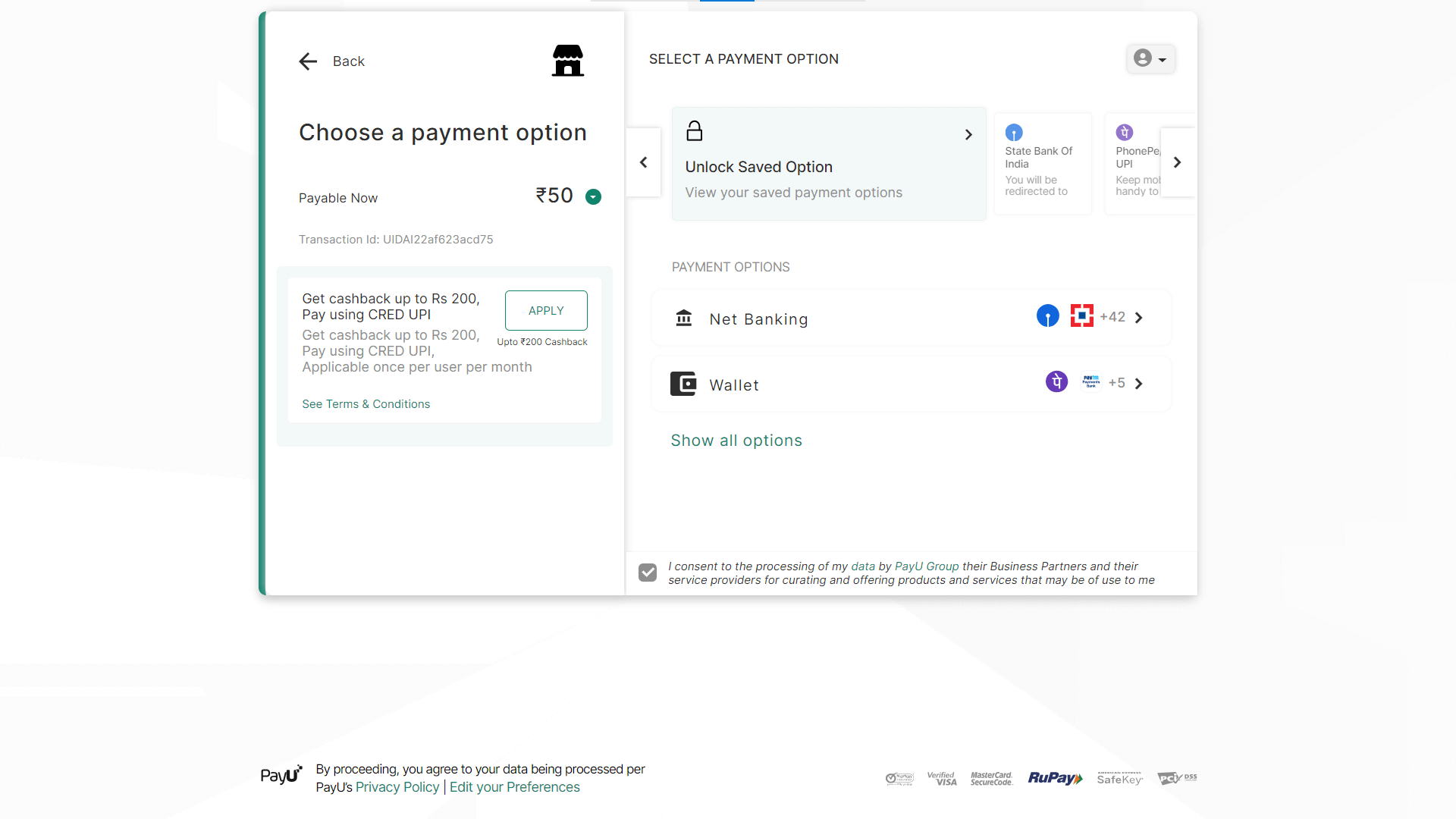Click the merchant store icon
Image resolution: width=1456 pixels, height=819 pixels.
coord(567,61)
